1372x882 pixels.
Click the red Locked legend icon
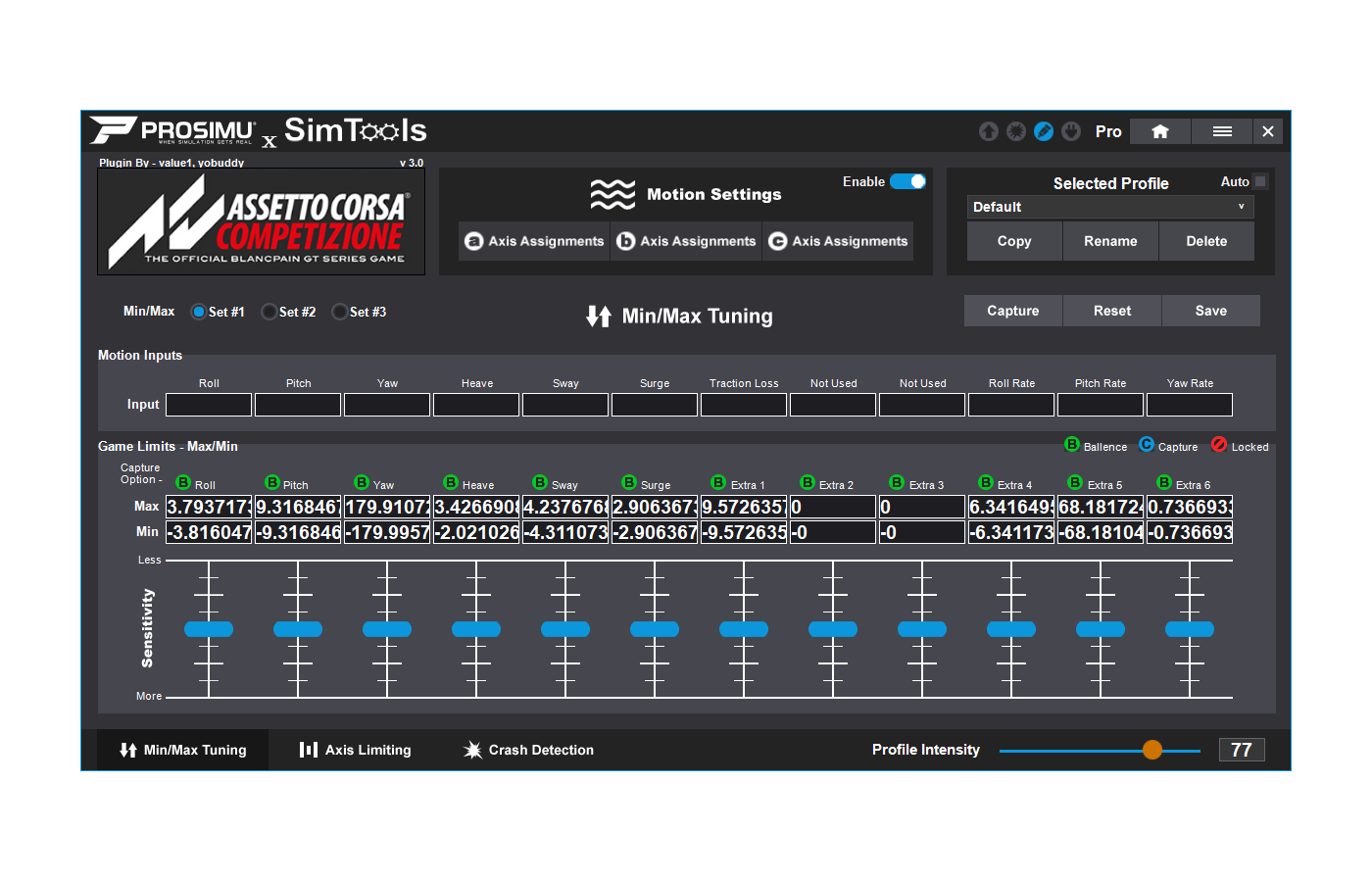[x=1219, y=445]
